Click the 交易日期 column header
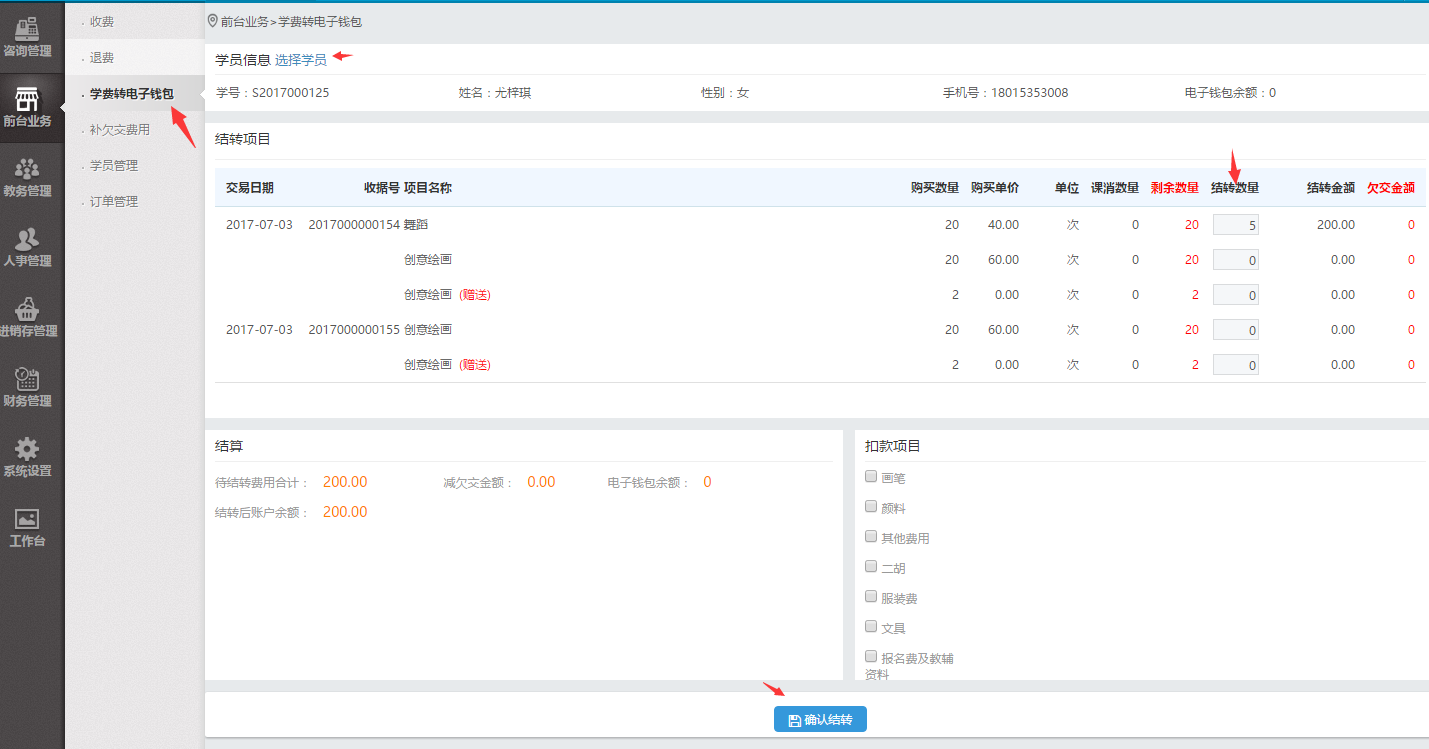Viewport: 1429px width, 749px height. pos(250,188)
